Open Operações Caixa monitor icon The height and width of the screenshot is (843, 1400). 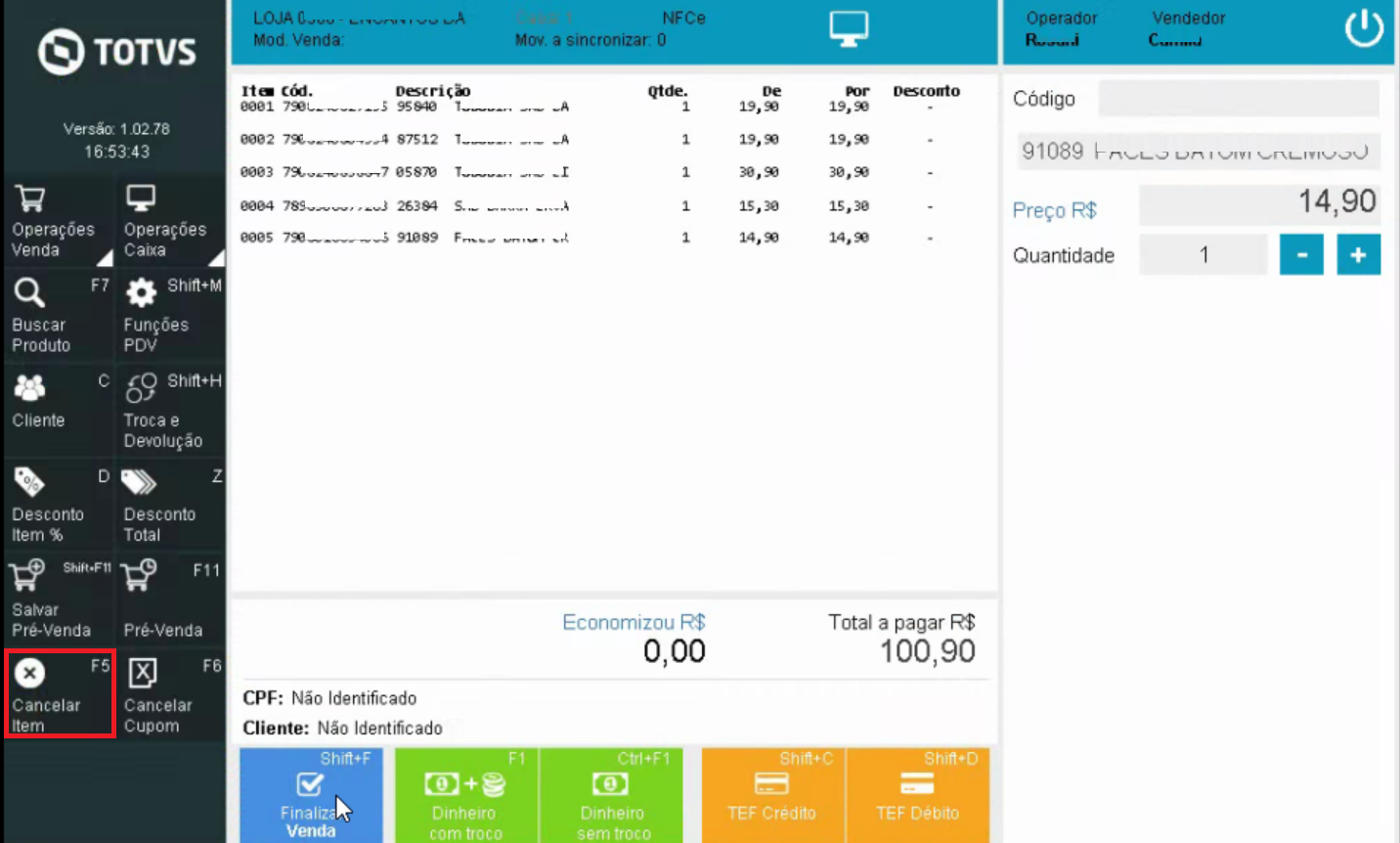point(141,199)
